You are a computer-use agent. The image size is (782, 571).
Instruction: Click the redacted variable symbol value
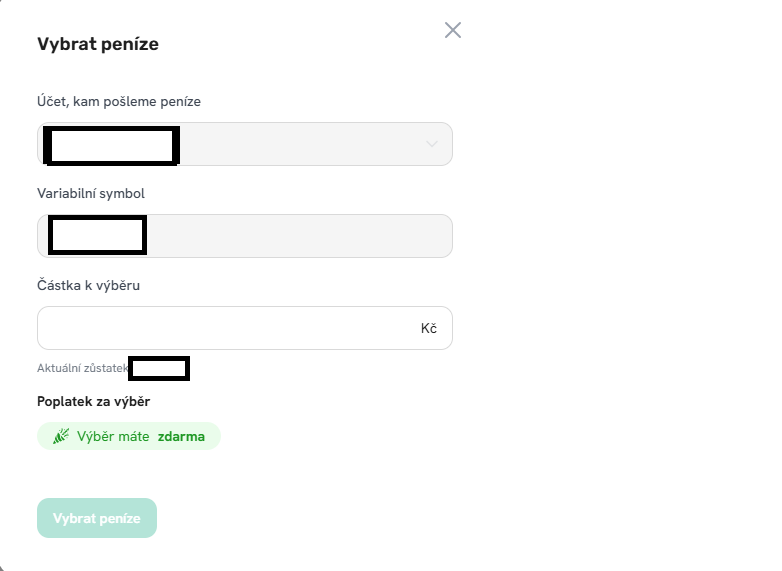(97, 235)
